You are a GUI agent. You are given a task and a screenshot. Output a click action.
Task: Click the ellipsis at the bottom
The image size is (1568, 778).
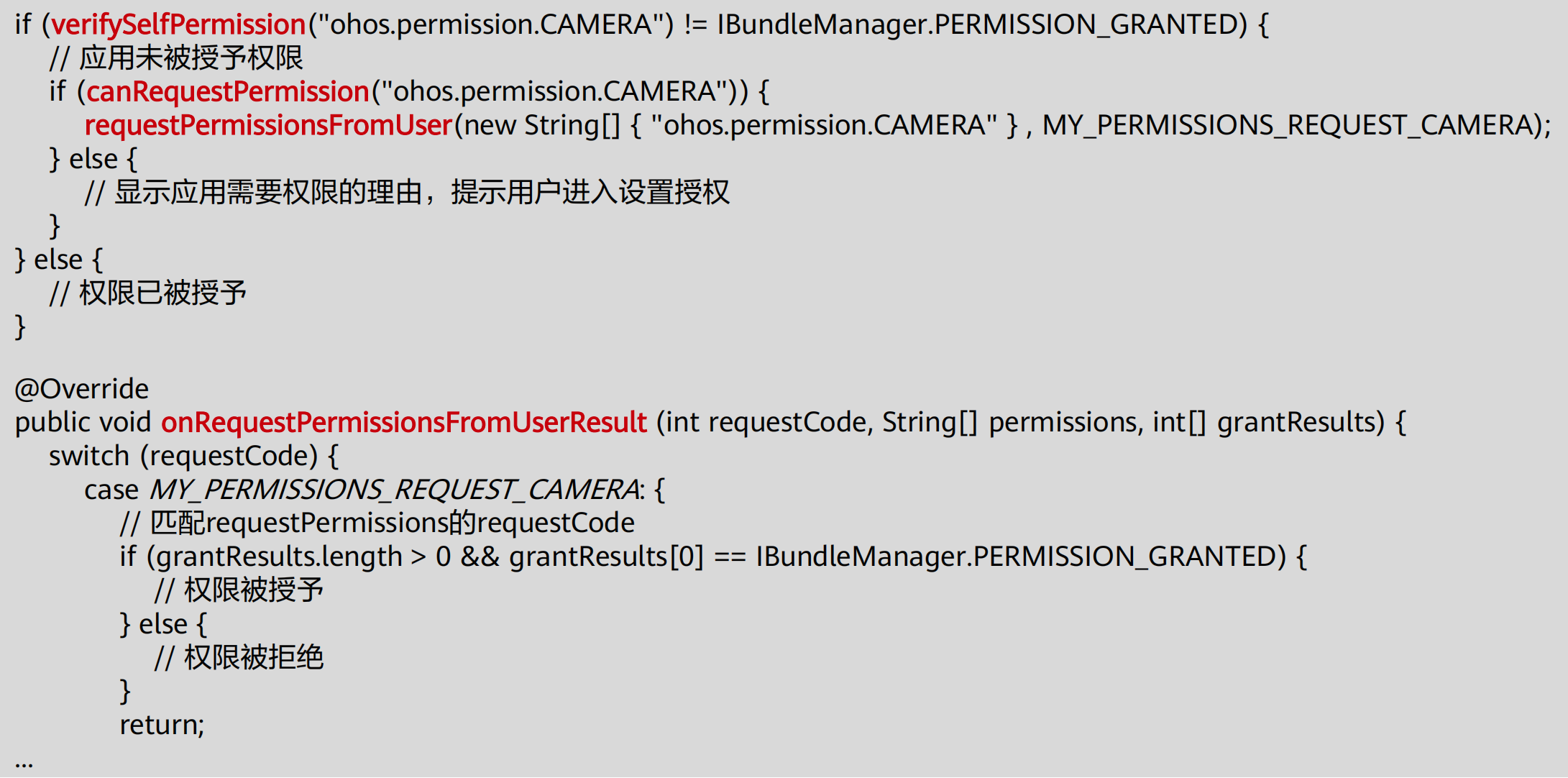pos(24,764)
